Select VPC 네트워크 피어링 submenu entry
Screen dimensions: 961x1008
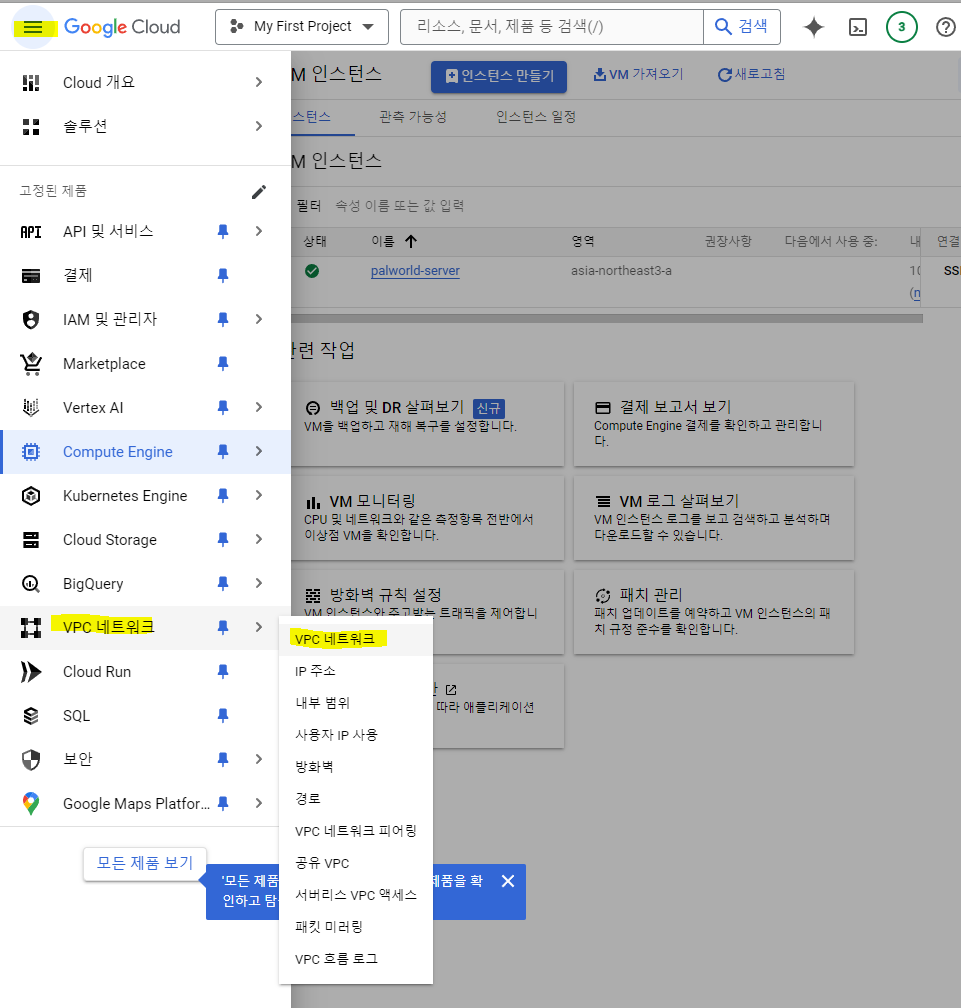(355, 831)
